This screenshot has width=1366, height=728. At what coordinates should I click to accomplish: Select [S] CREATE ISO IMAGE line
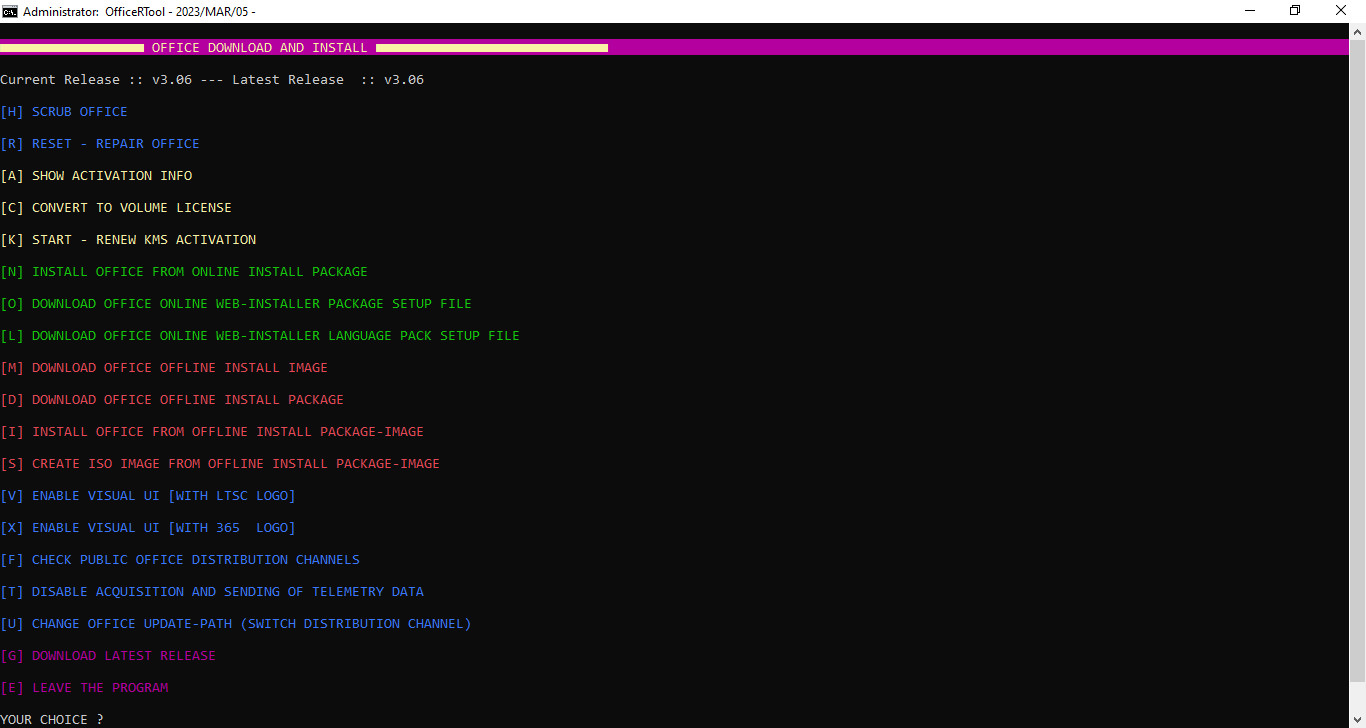[x=220, y=464]
